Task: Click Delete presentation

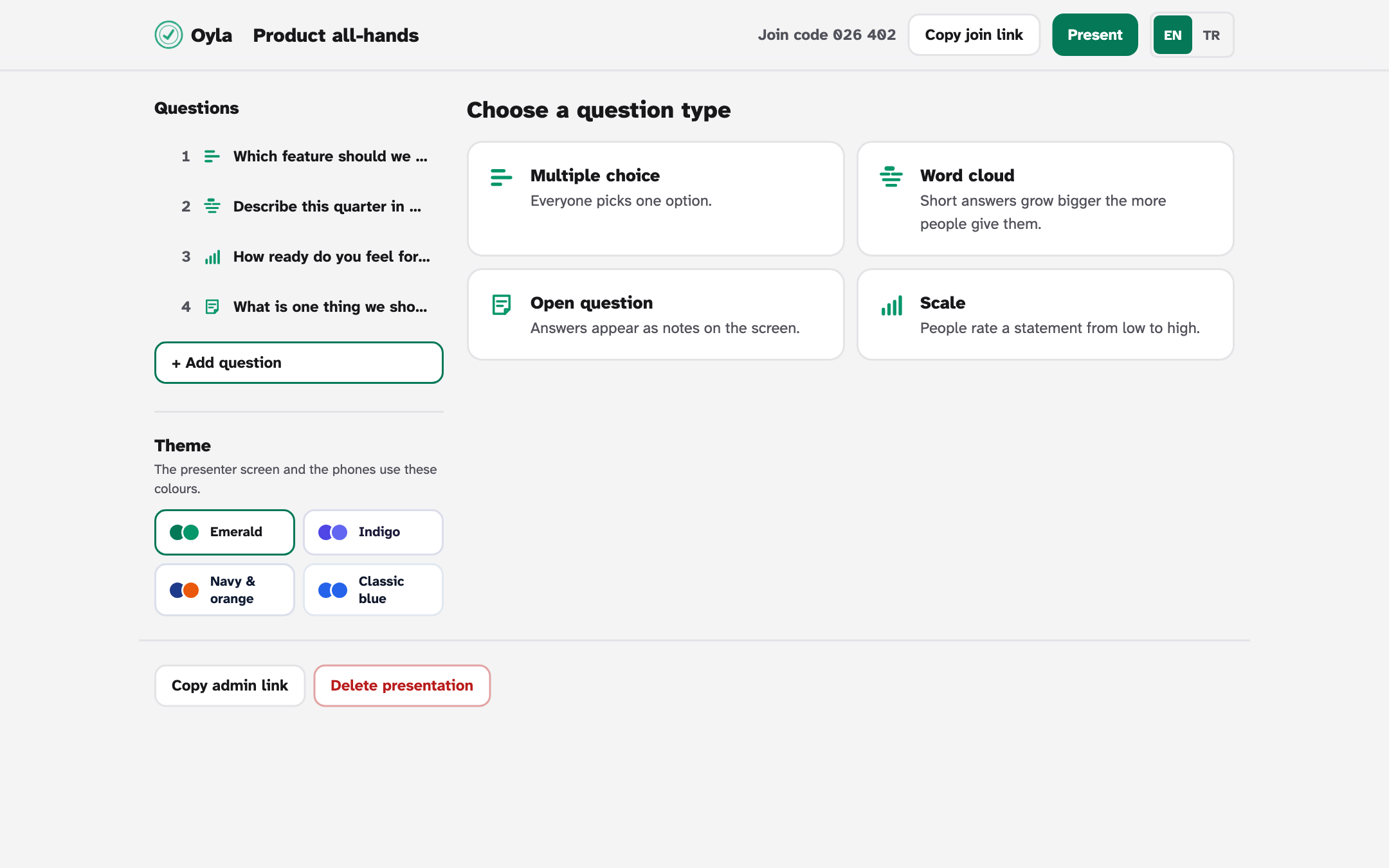Action: click(x=402, y=685)
